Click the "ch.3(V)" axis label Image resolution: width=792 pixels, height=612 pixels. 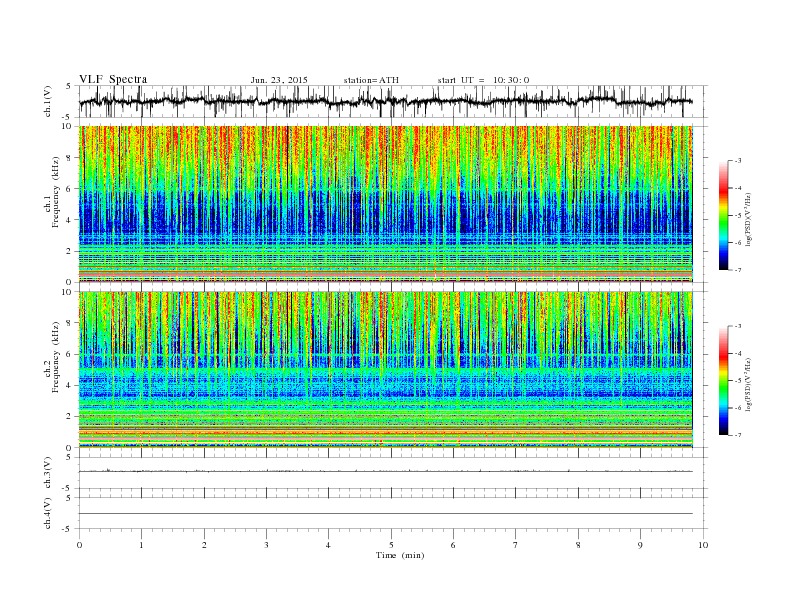point(48,473)
